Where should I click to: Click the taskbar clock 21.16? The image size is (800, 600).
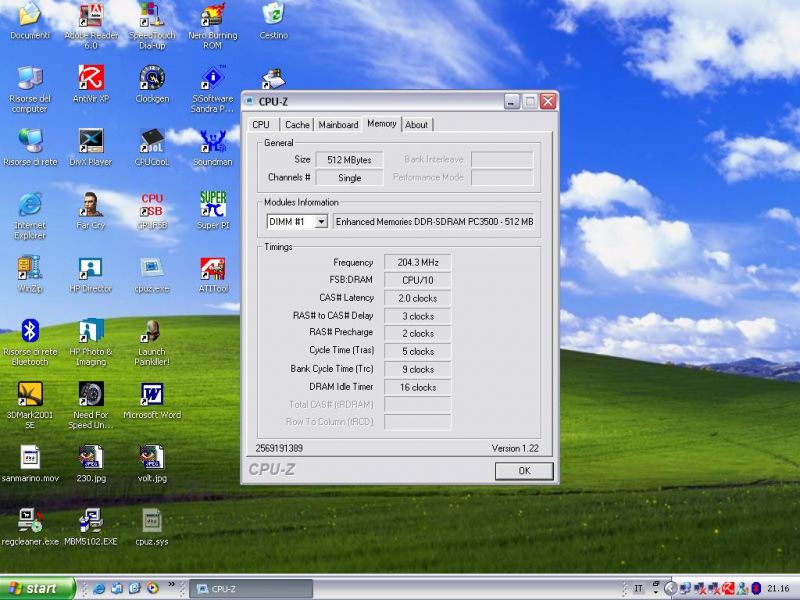click(x=778, y=588)
